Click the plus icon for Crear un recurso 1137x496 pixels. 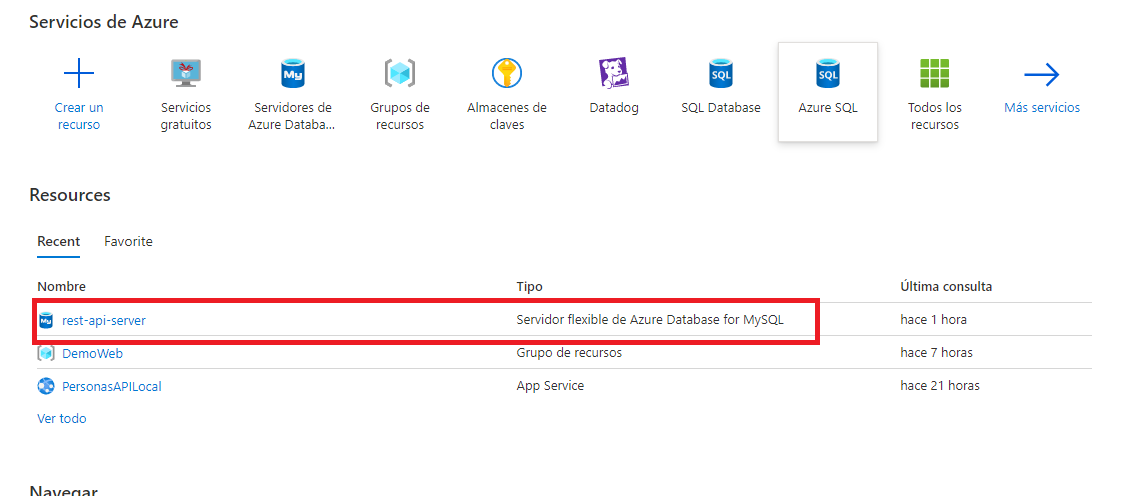coord(79,73)
